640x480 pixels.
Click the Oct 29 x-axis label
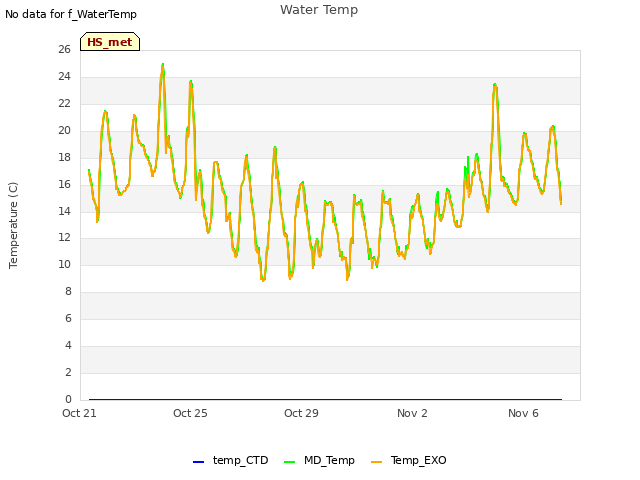click(x=301, y=413)
